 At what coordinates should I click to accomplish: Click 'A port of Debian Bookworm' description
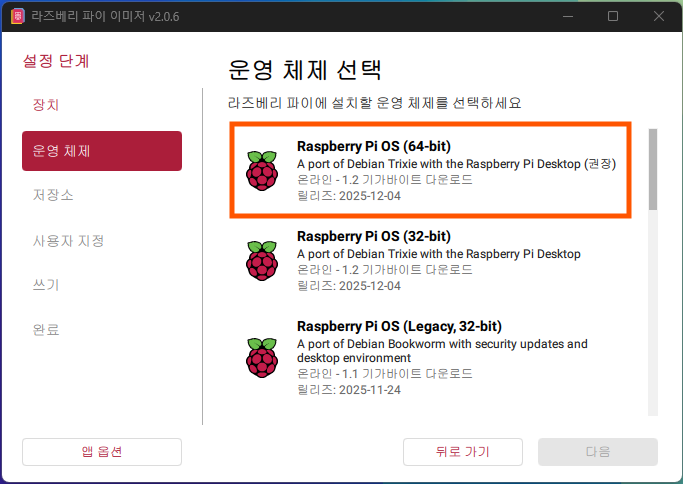click(x=442, y=351)
